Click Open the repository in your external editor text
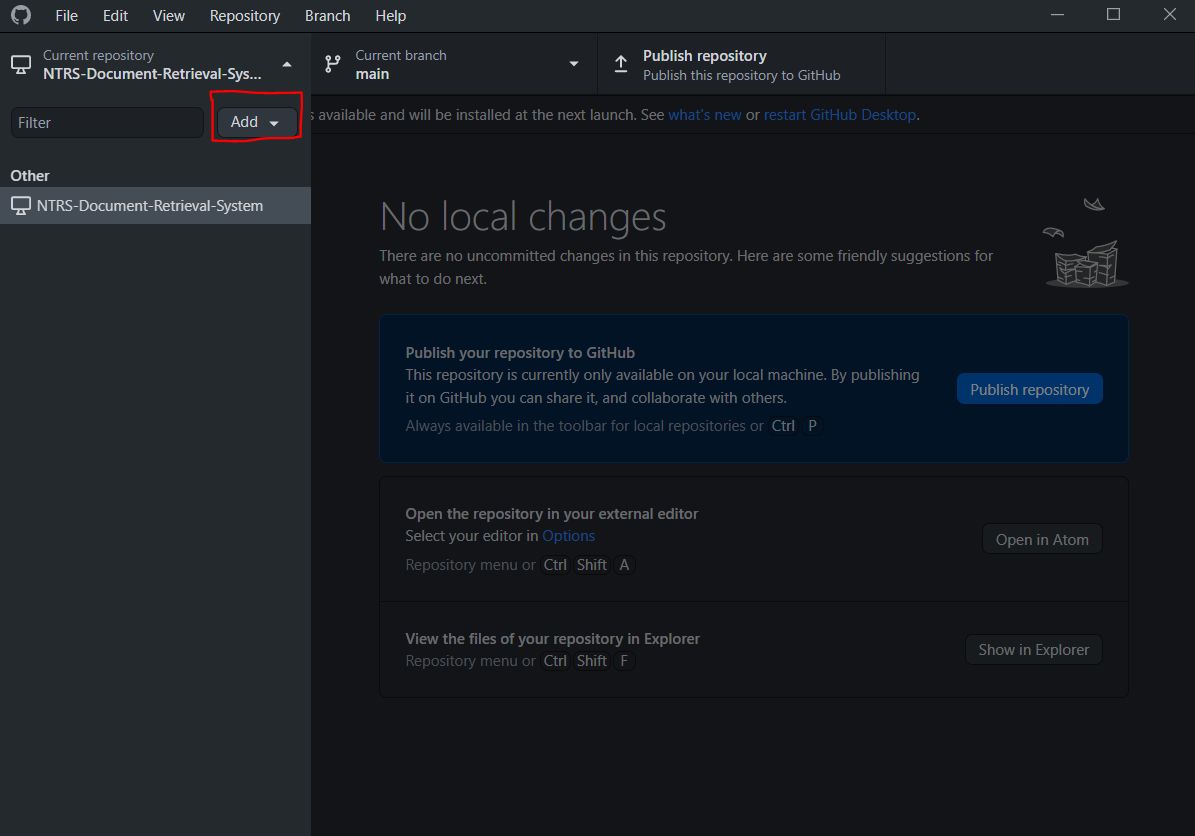The height and width of the screenshot is (836, 1195). [552, 514]
